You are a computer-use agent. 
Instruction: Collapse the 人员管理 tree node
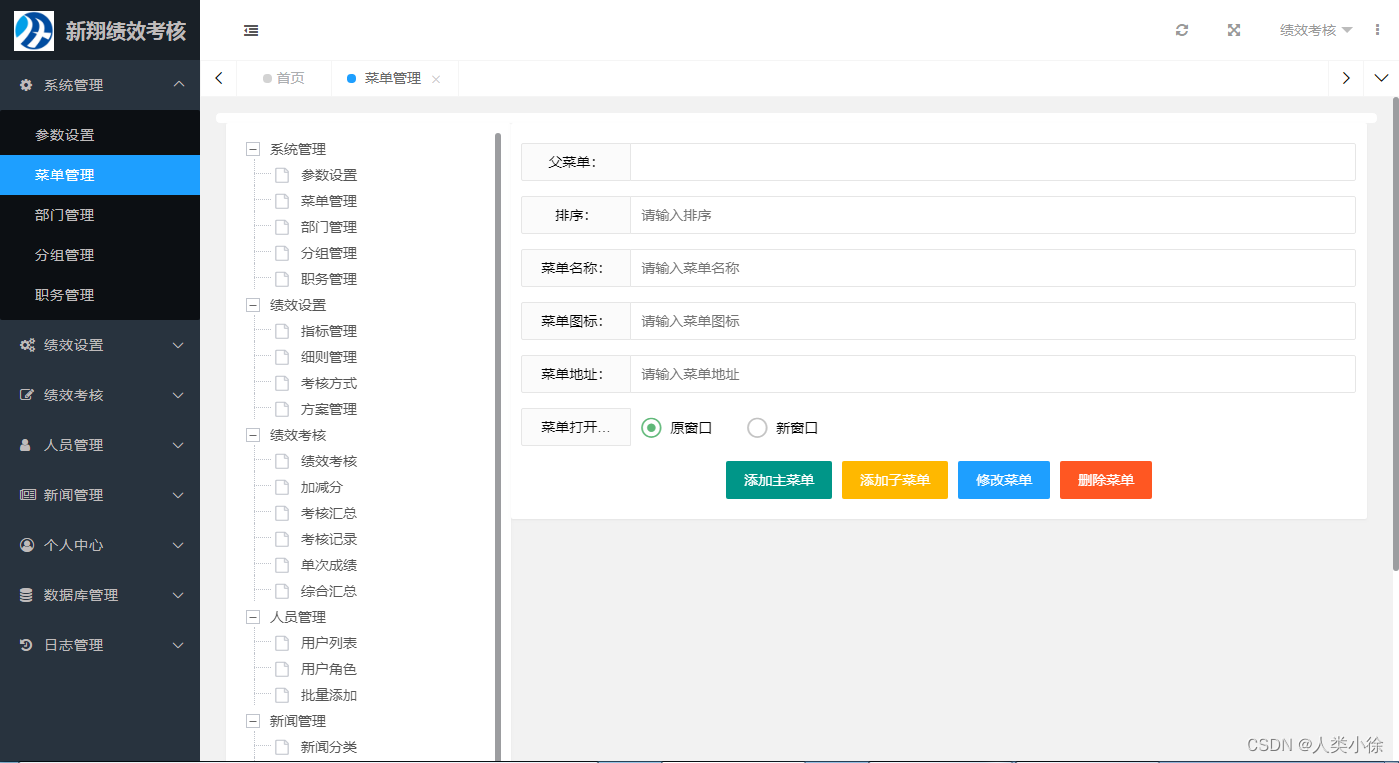click(252, 617)
